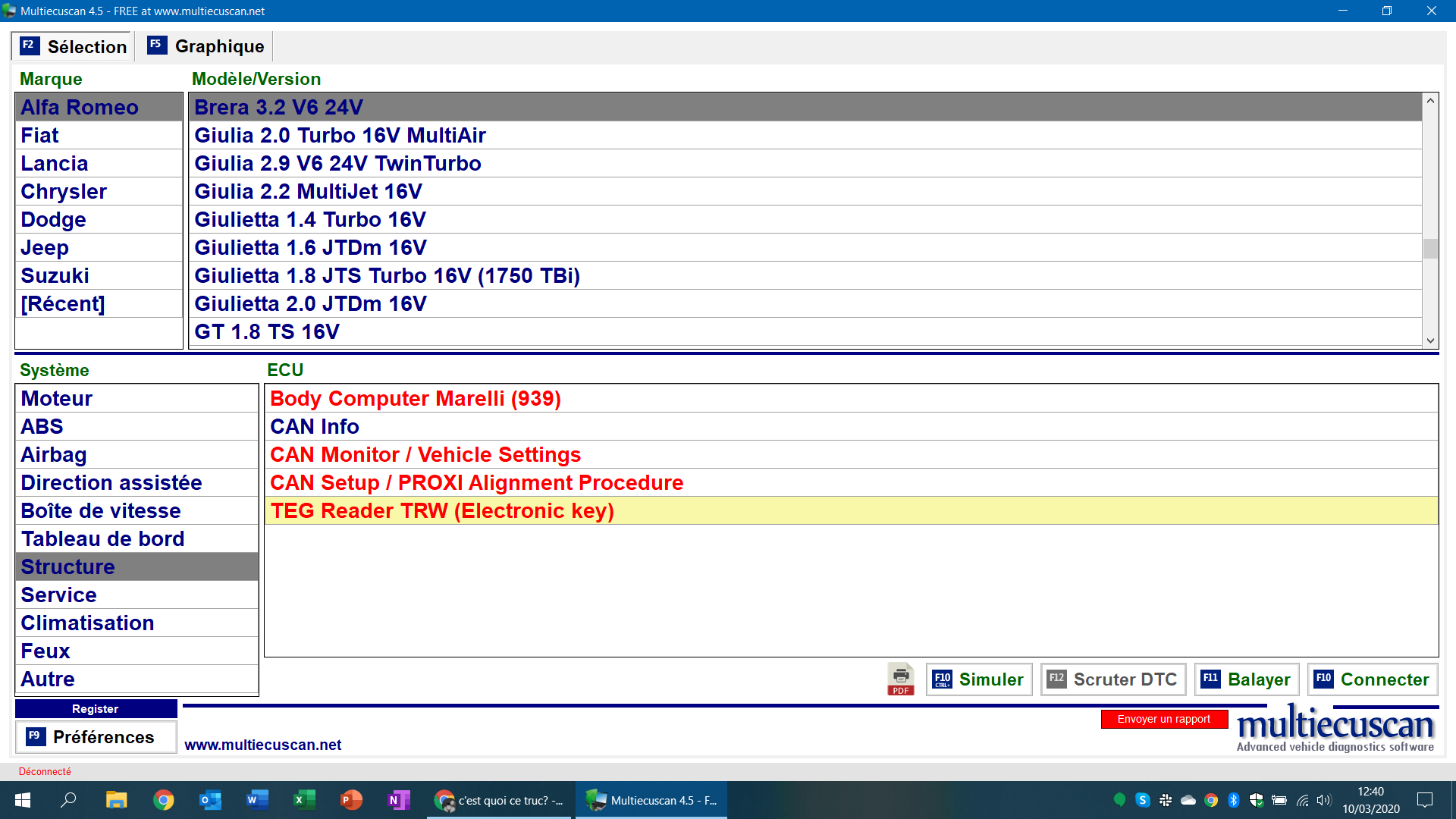Click the red Envoyer un rapport button
This screenshot has width=1456, height=819.
click(x=1163, y=719)
